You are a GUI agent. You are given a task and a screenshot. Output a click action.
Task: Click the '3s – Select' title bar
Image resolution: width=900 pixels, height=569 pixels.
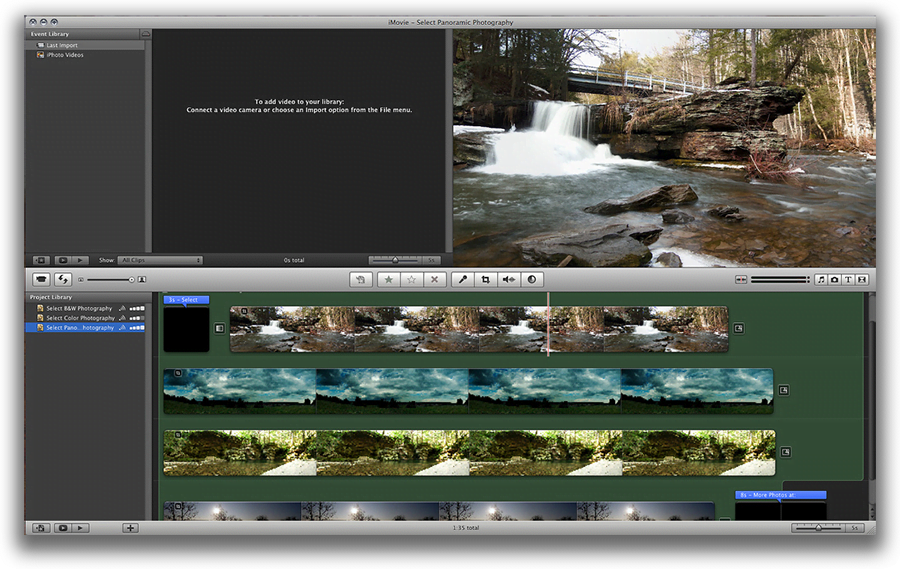click(x=186, y=300)
